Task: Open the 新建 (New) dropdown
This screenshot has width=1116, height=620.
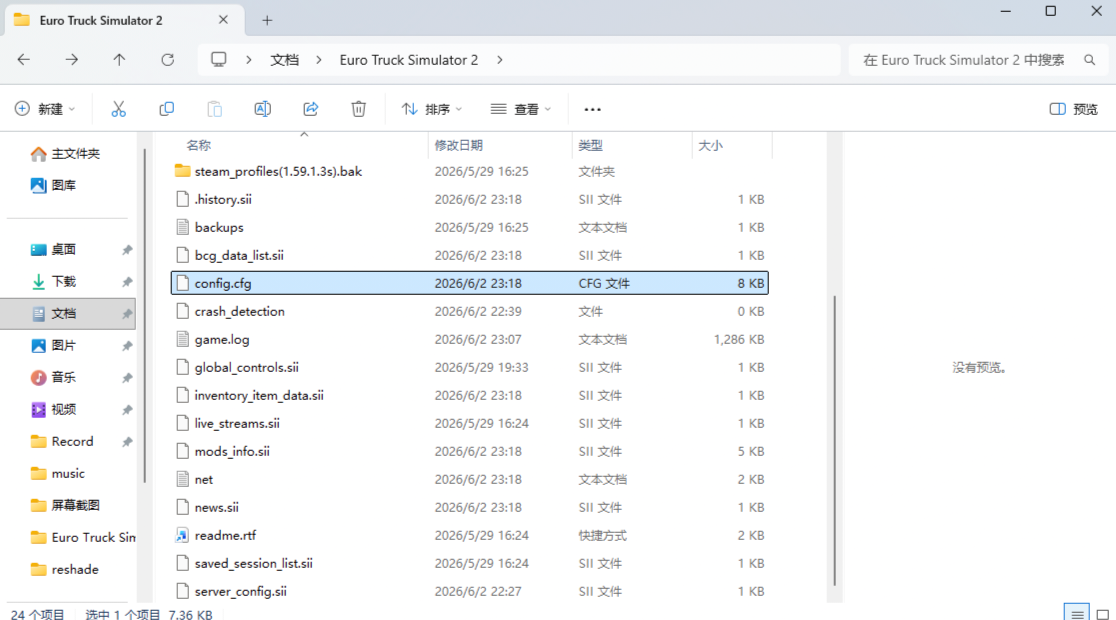Action: click(x=45, y=109)
